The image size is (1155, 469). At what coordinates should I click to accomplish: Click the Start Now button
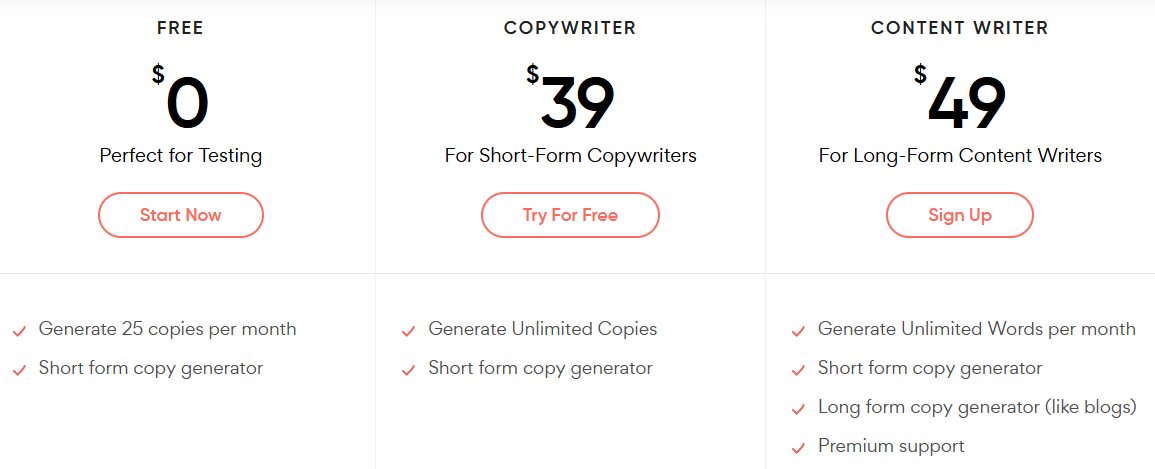pos(180,215)
